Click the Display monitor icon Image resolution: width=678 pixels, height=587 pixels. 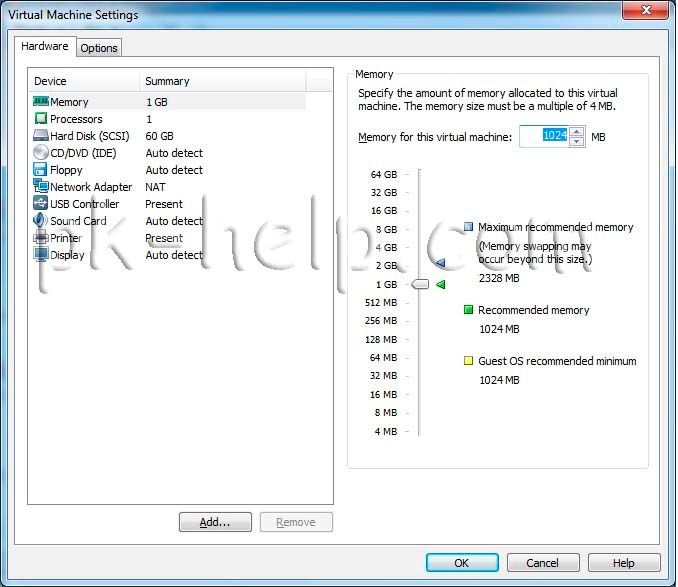(41, 254)
